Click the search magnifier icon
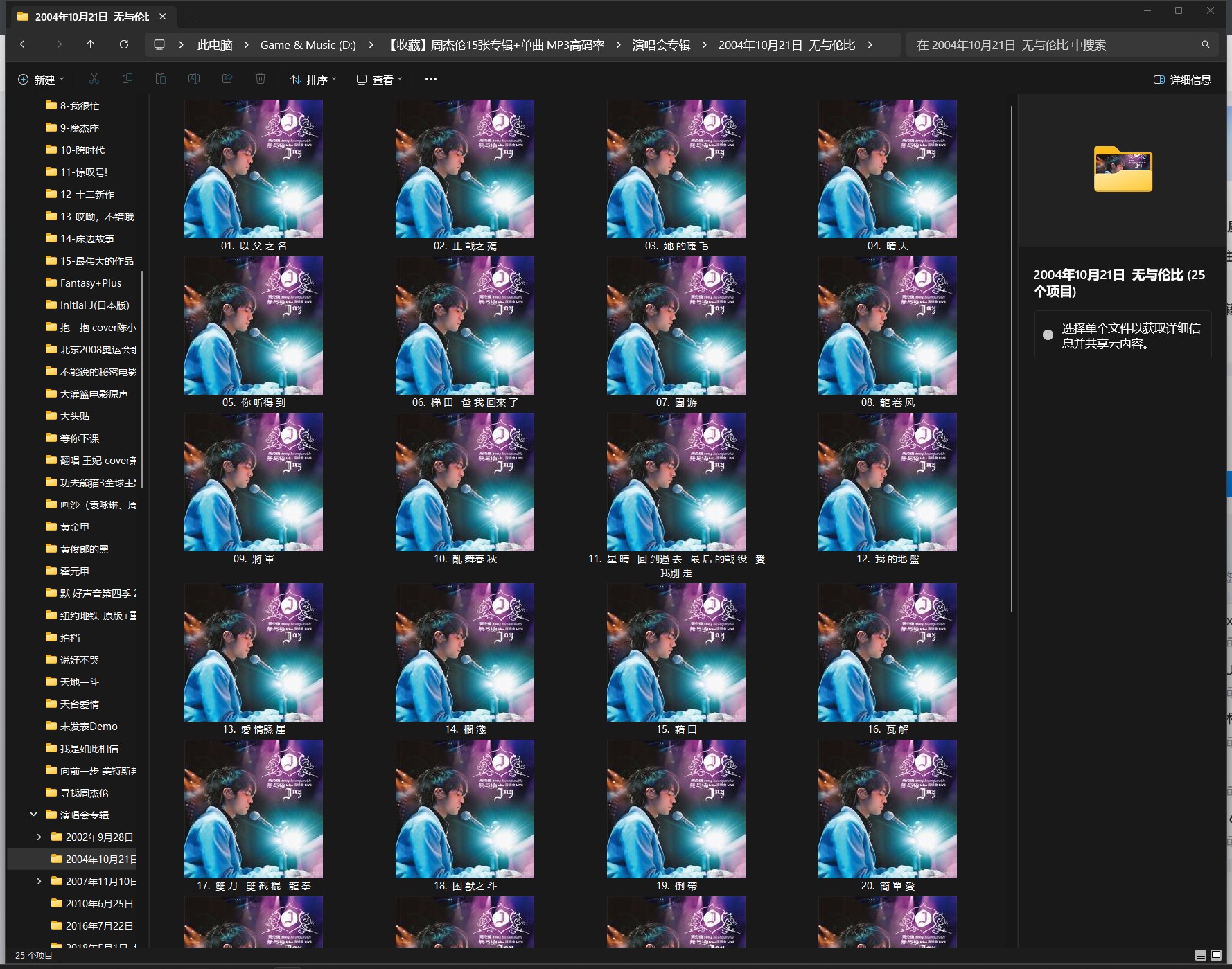This screenshot has height=969, width=1232. (x=1206, y=45)
